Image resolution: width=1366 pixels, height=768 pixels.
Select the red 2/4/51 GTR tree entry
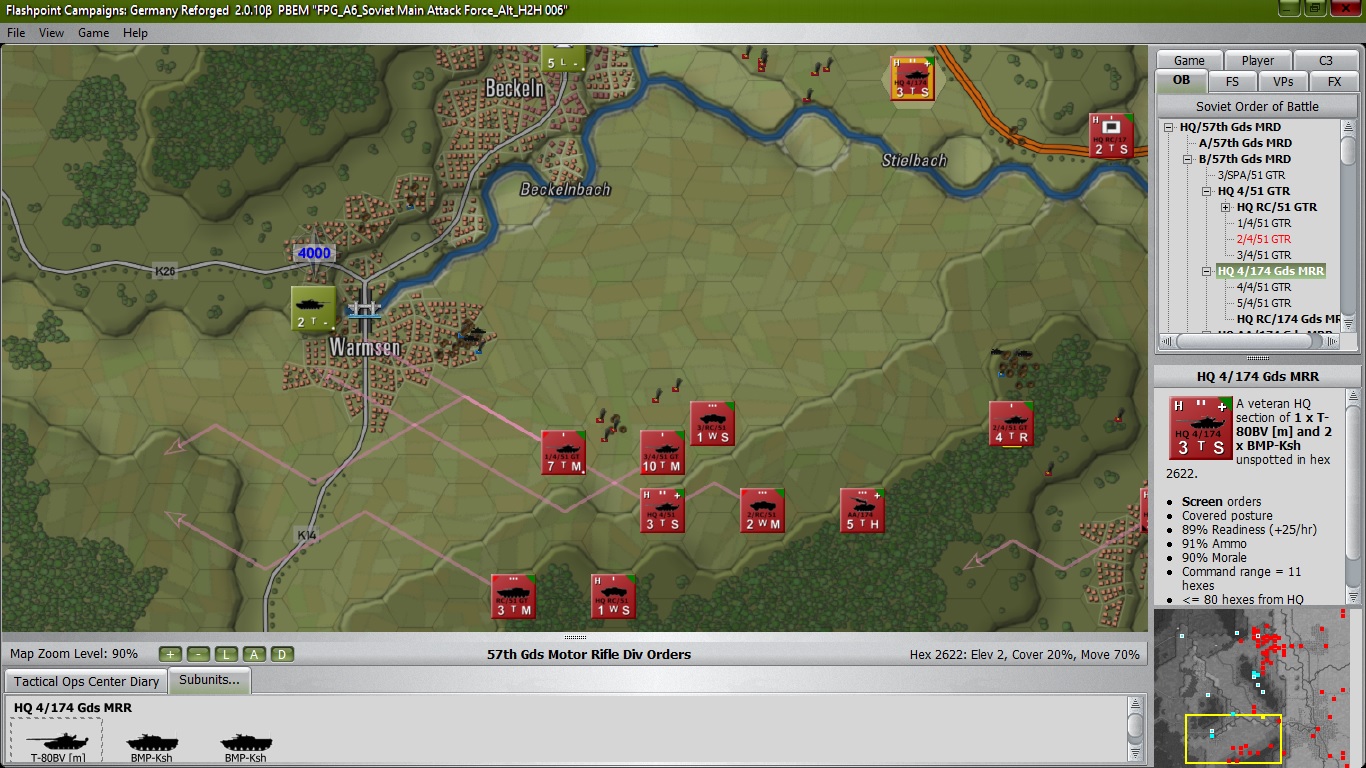coord(1264,239)
